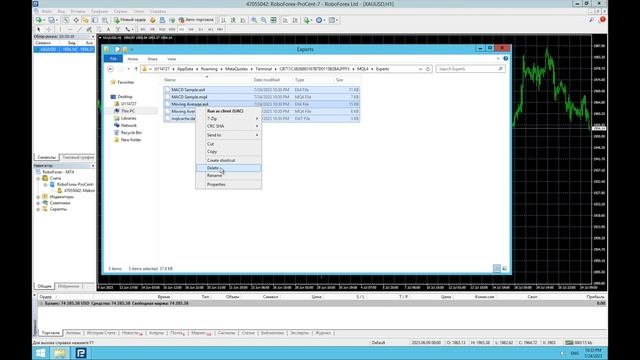Select the M15 timeframe button
The image size is (640, 360).
click(x=162, y=29)
